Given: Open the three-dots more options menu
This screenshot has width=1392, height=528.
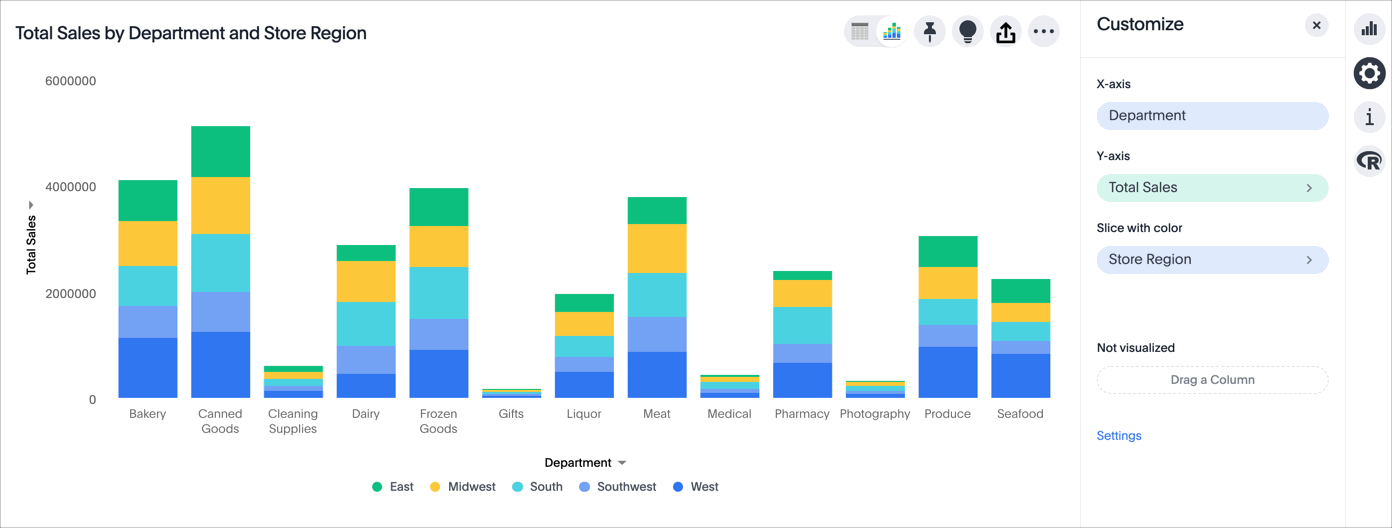Looking at the screenshot, I should [1044, 32].
